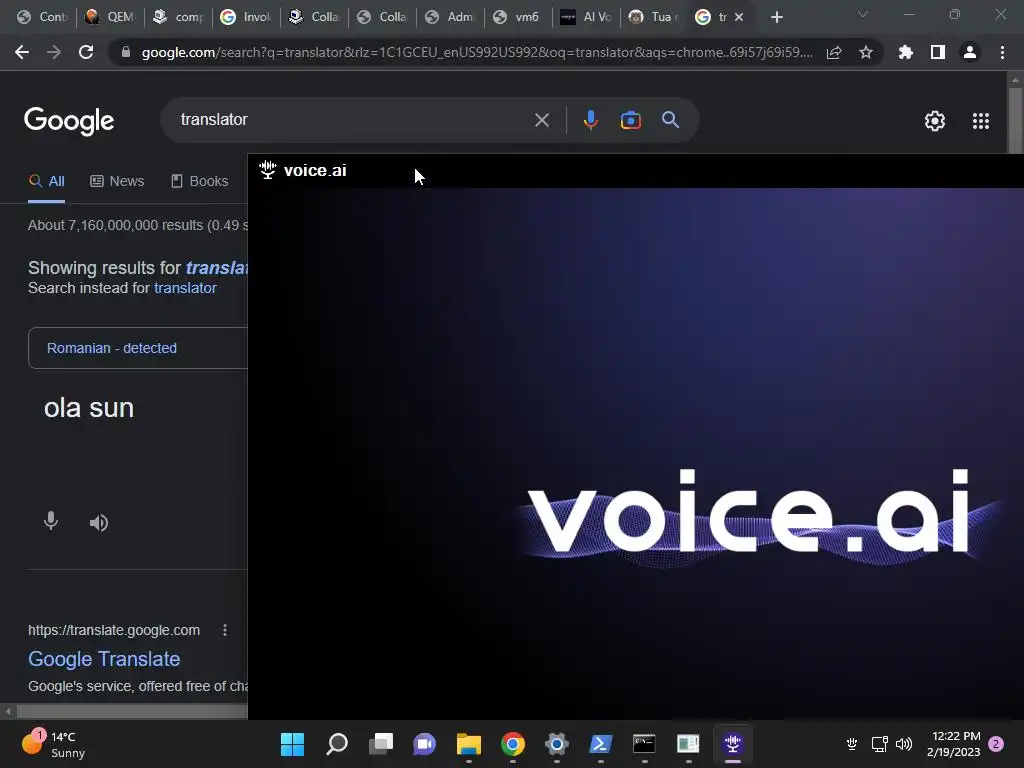Viewport: 1024px width, 768px height.
Task: Search by image with camera icon
Action: pyautogui.click(x=630, y=120)
